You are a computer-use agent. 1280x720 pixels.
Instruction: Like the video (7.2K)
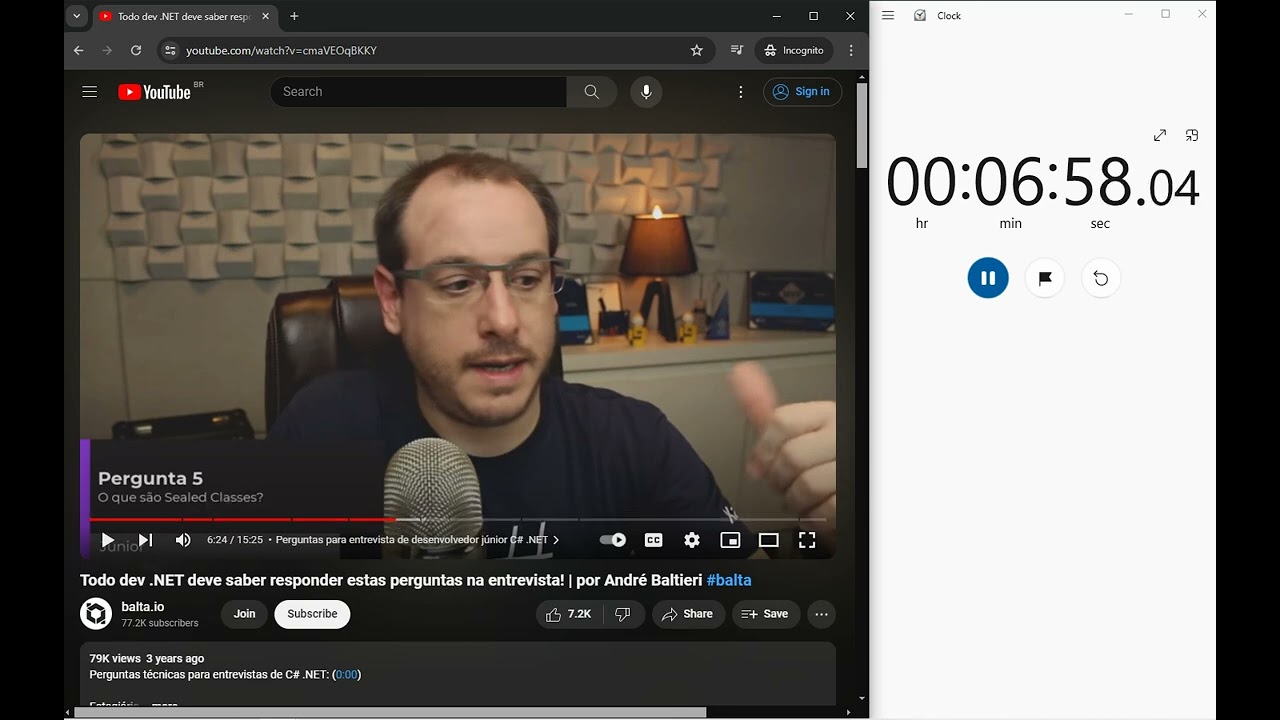click(x=569, y=614)
